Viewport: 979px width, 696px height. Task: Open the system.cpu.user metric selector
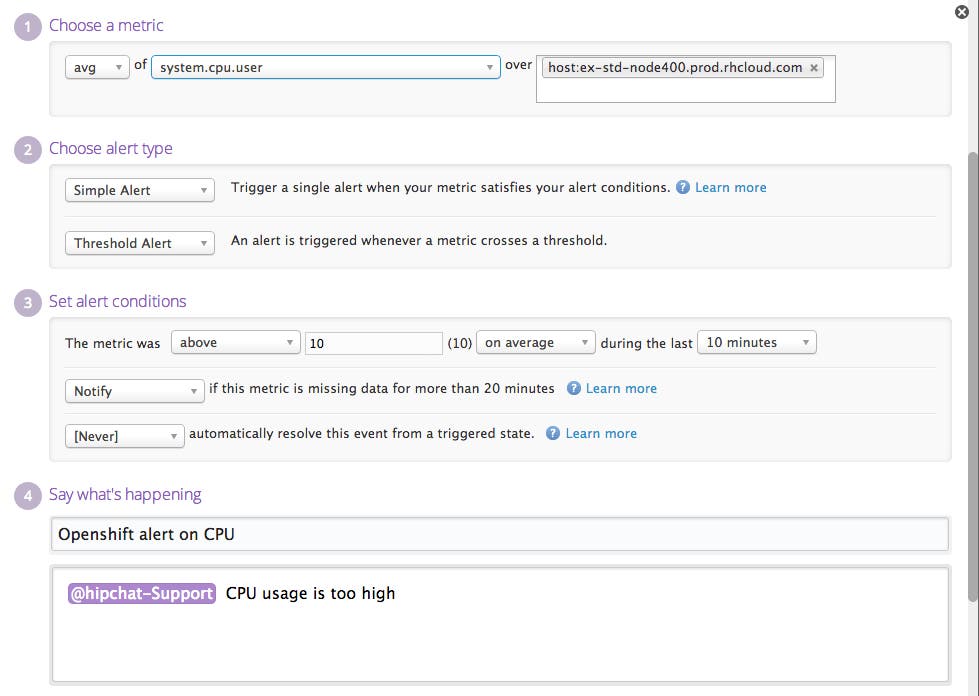tap(325, 66)
